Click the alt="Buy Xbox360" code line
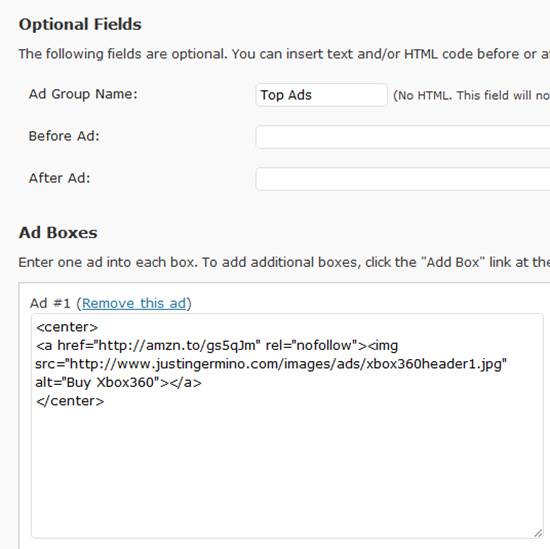Image resolution: width=550 pixels, height=549 pixels. click(119, 382)
